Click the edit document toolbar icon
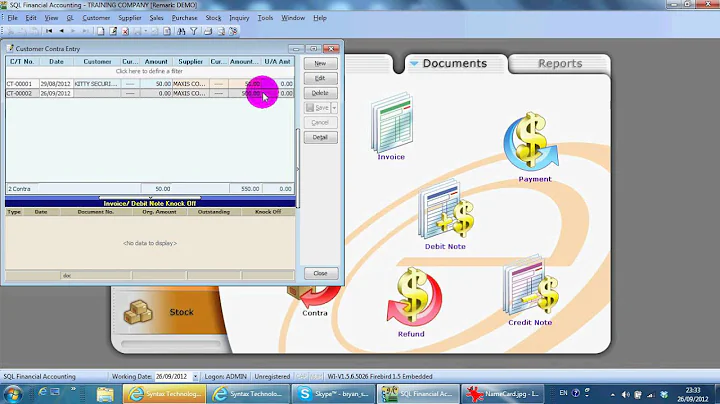 click(113, 31)
